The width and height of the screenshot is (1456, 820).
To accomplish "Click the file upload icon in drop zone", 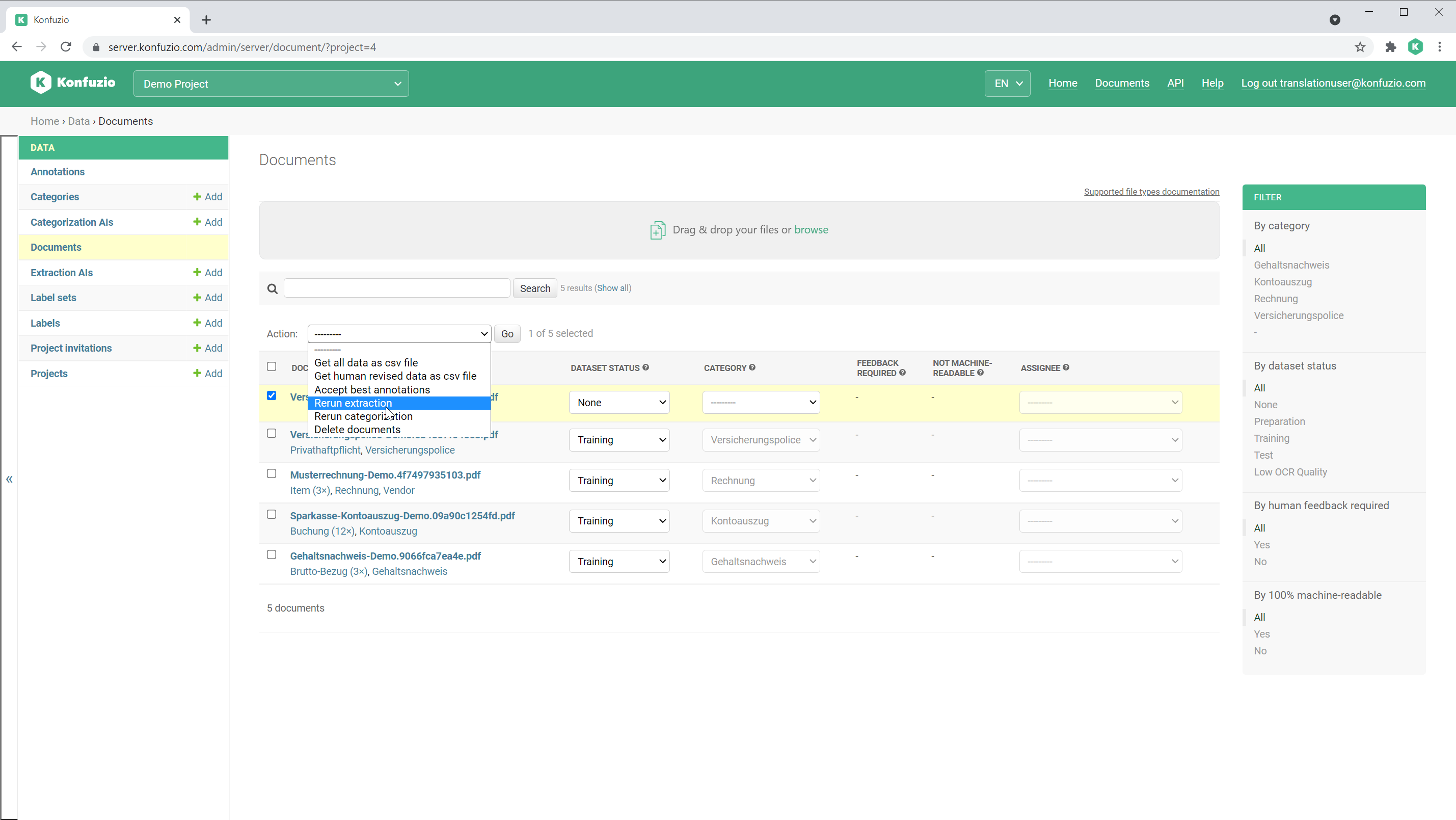I will click(x=657, y=230).
